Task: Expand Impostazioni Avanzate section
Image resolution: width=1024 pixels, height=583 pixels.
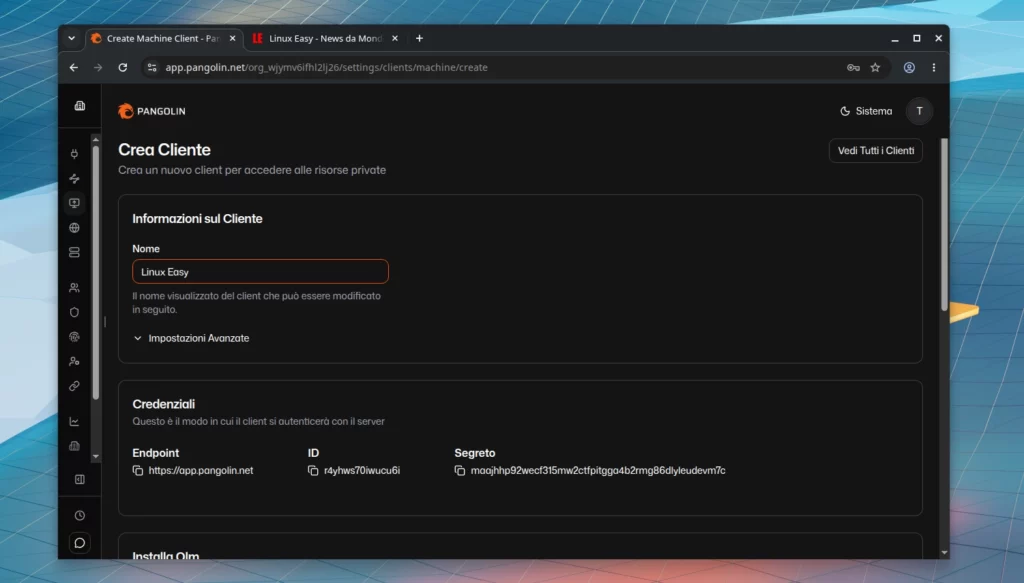Action: (191, 338)
